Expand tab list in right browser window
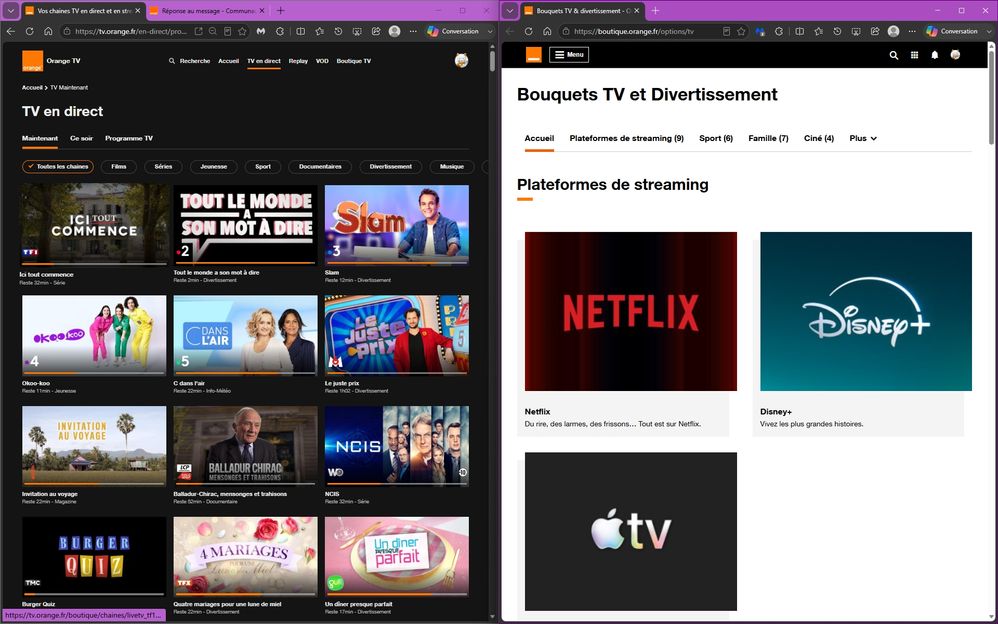The width and height of the screenshot is (998, 624). click(510, 11)
